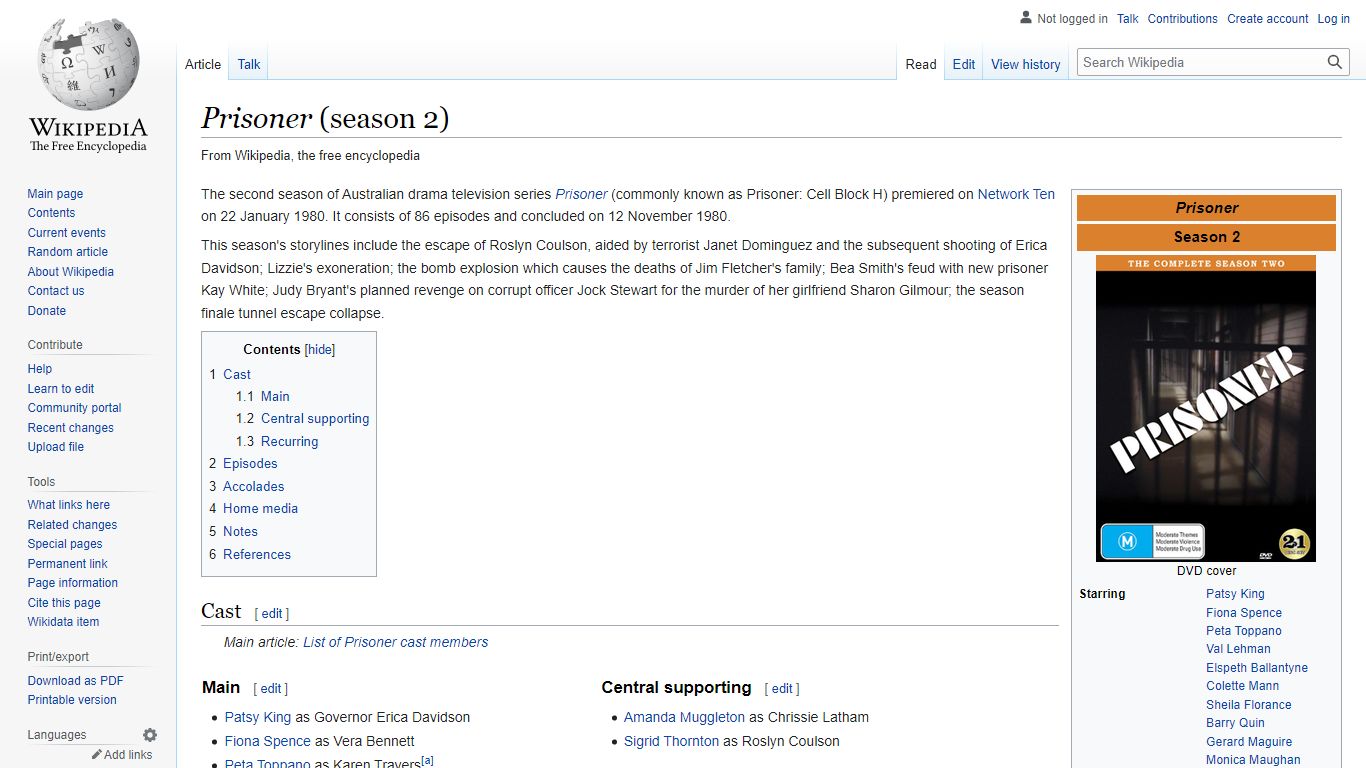The image size is (1366, 768).
Task: Click Donate link
Action: 47,311
